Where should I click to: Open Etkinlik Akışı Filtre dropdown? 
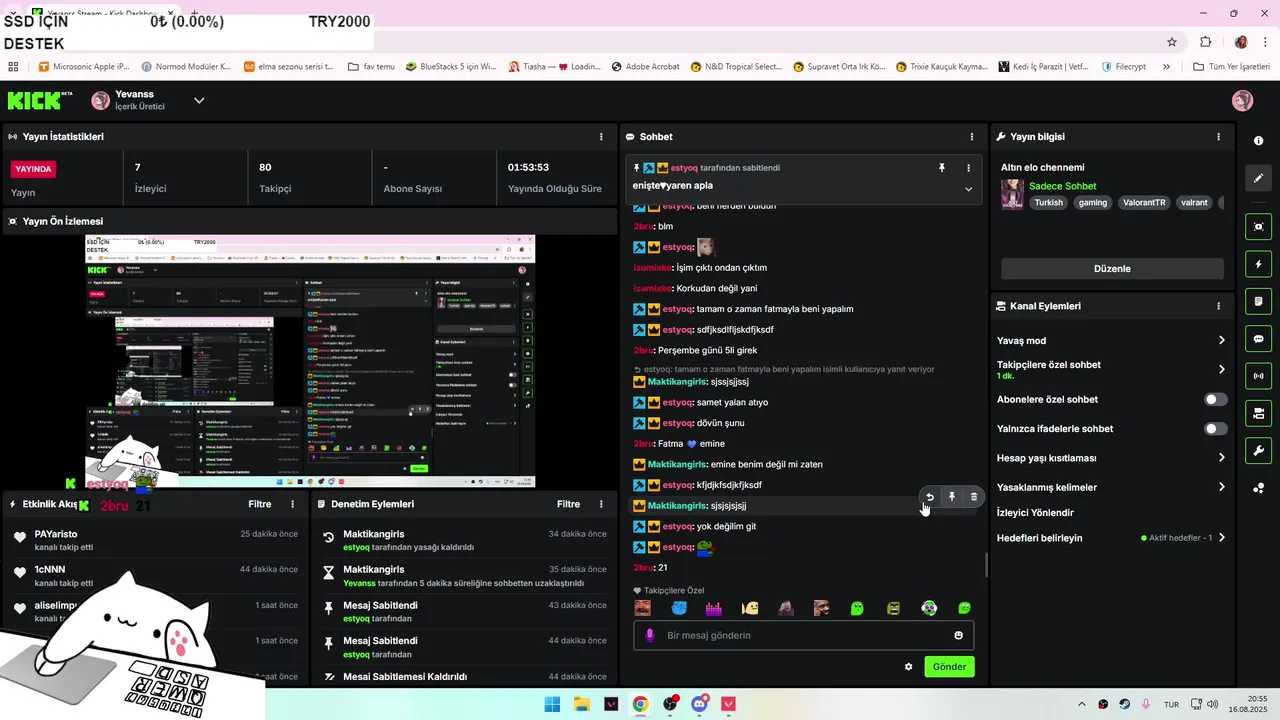click(260, 505)
